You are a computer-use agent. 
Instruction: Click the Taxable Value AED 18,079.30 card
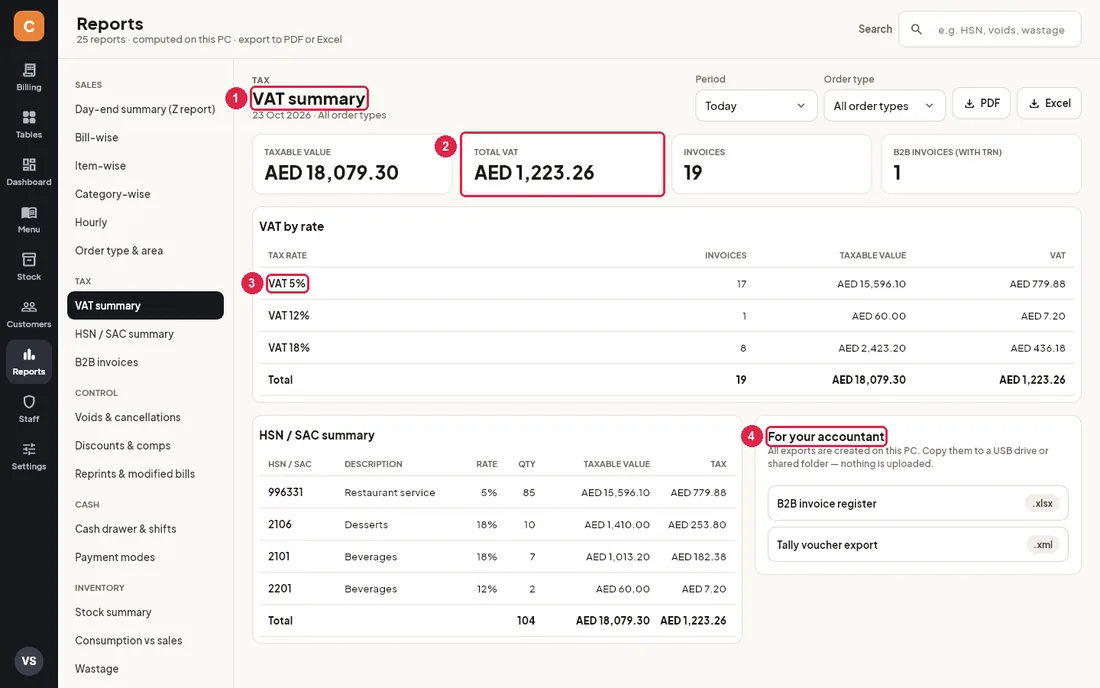pos(352,164)
